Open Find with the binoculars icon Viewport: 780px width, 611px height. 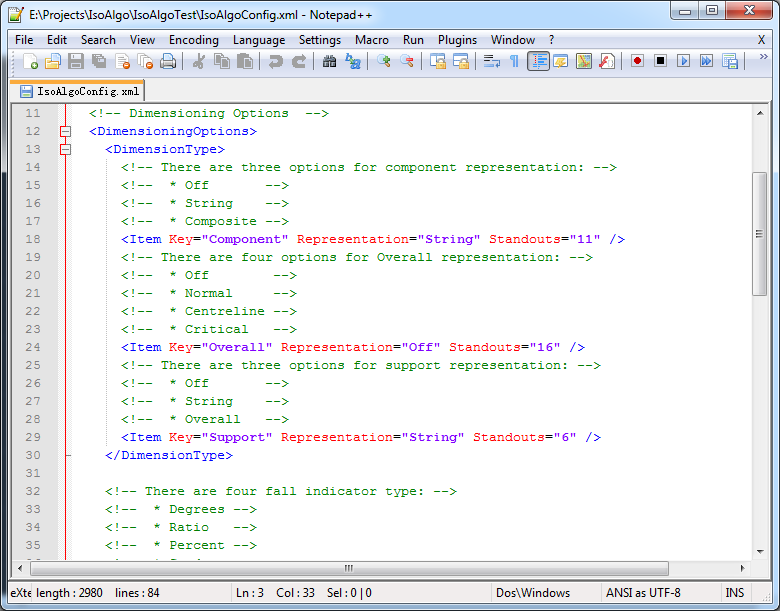(x=330, y=61)
